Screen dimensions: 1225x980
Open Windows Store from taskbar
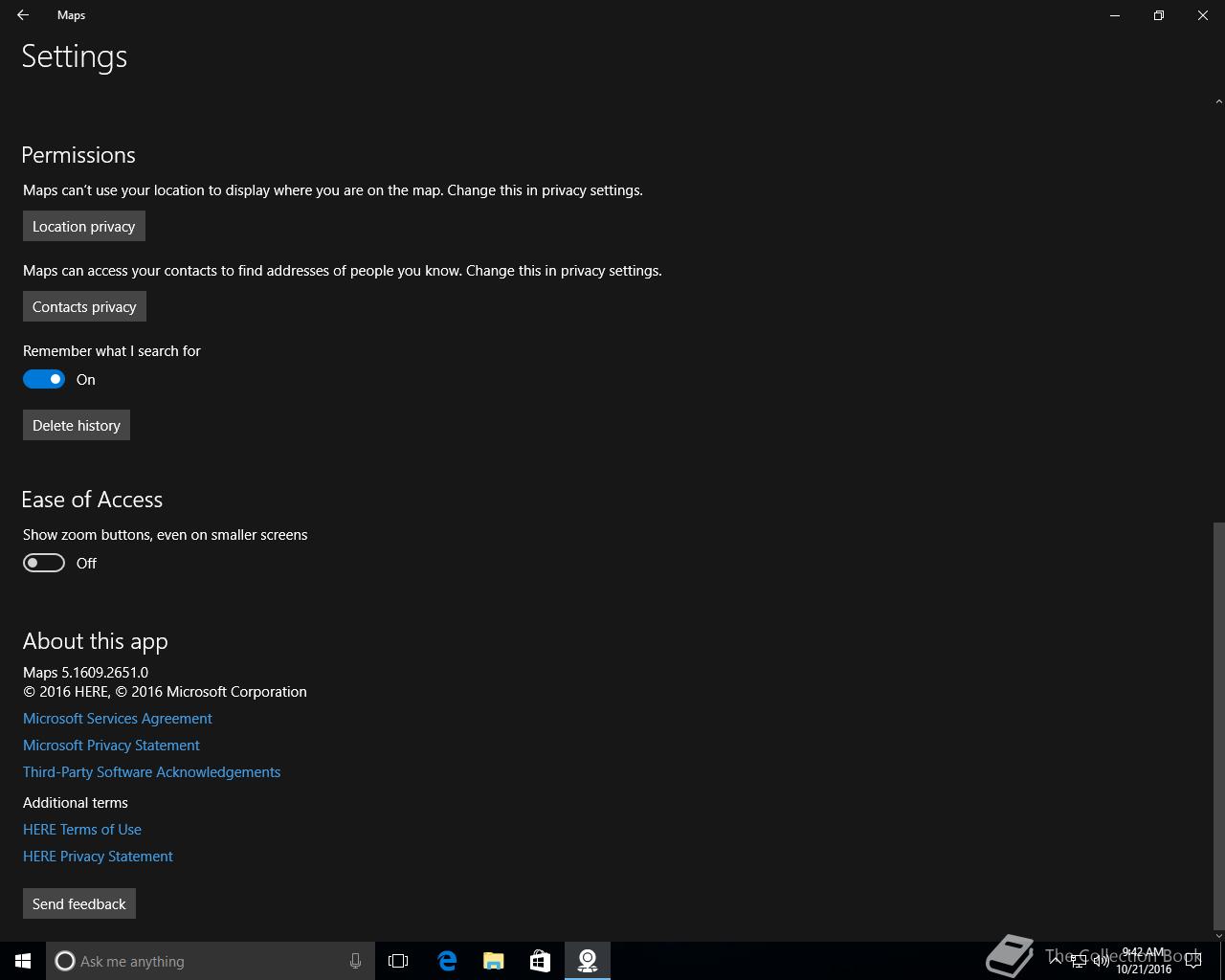pos(541,961)
